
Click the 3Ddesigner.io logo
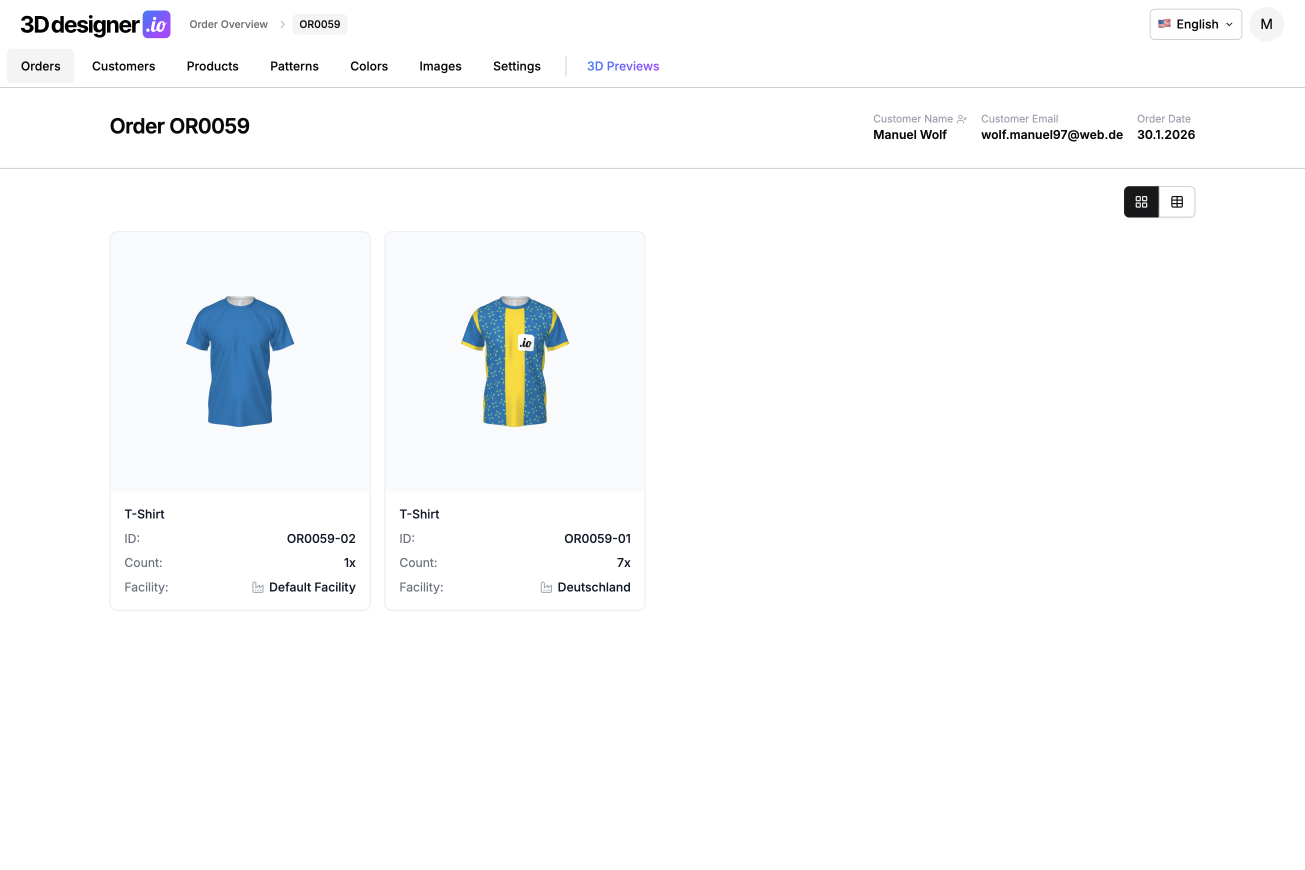coord(95,24)
